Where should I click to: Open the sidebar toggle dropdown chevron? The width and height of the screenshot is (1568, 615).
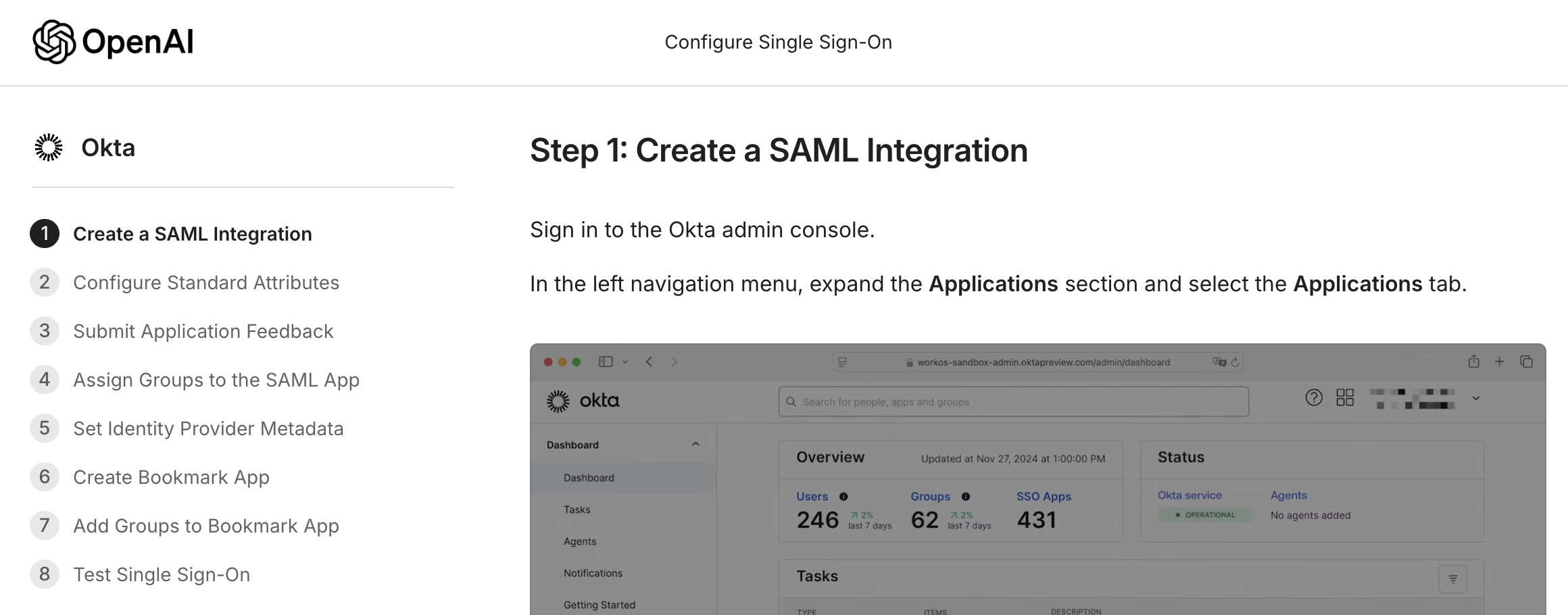625,362
